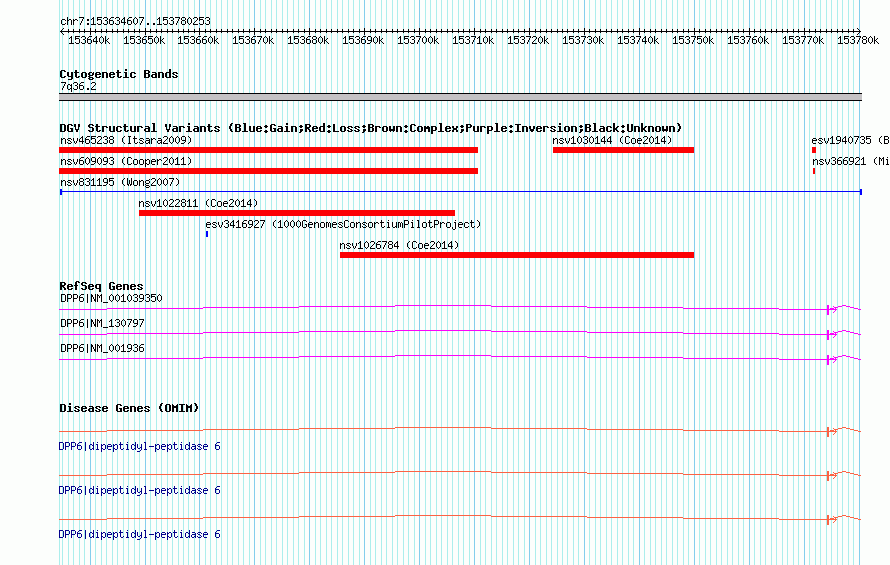Open the DGV Structural Variants track heading
890x565 pixels.
tap(371, 128)
